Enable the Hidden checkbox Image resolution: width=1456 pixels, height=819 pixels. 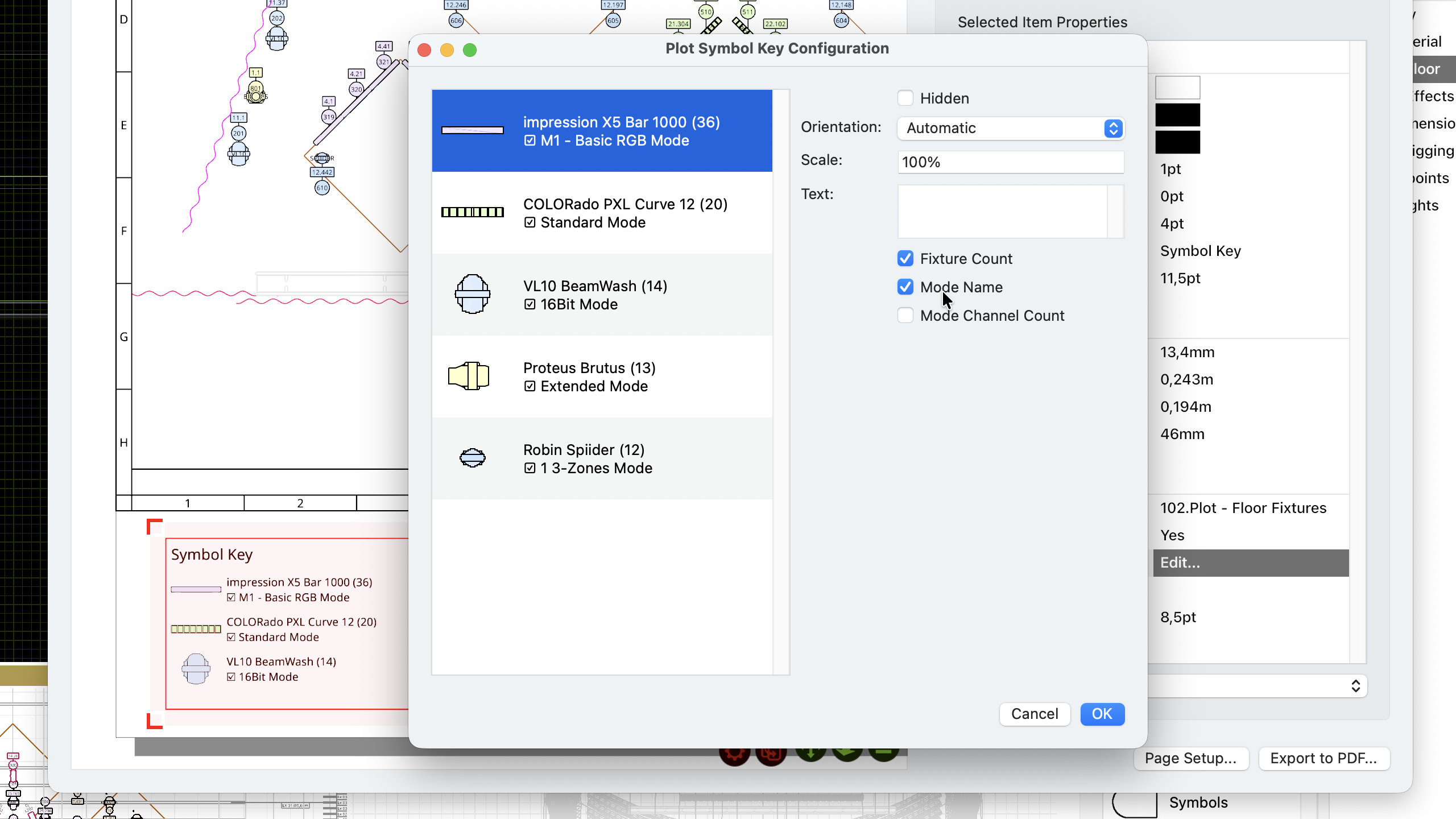click(x=905, y=98)
